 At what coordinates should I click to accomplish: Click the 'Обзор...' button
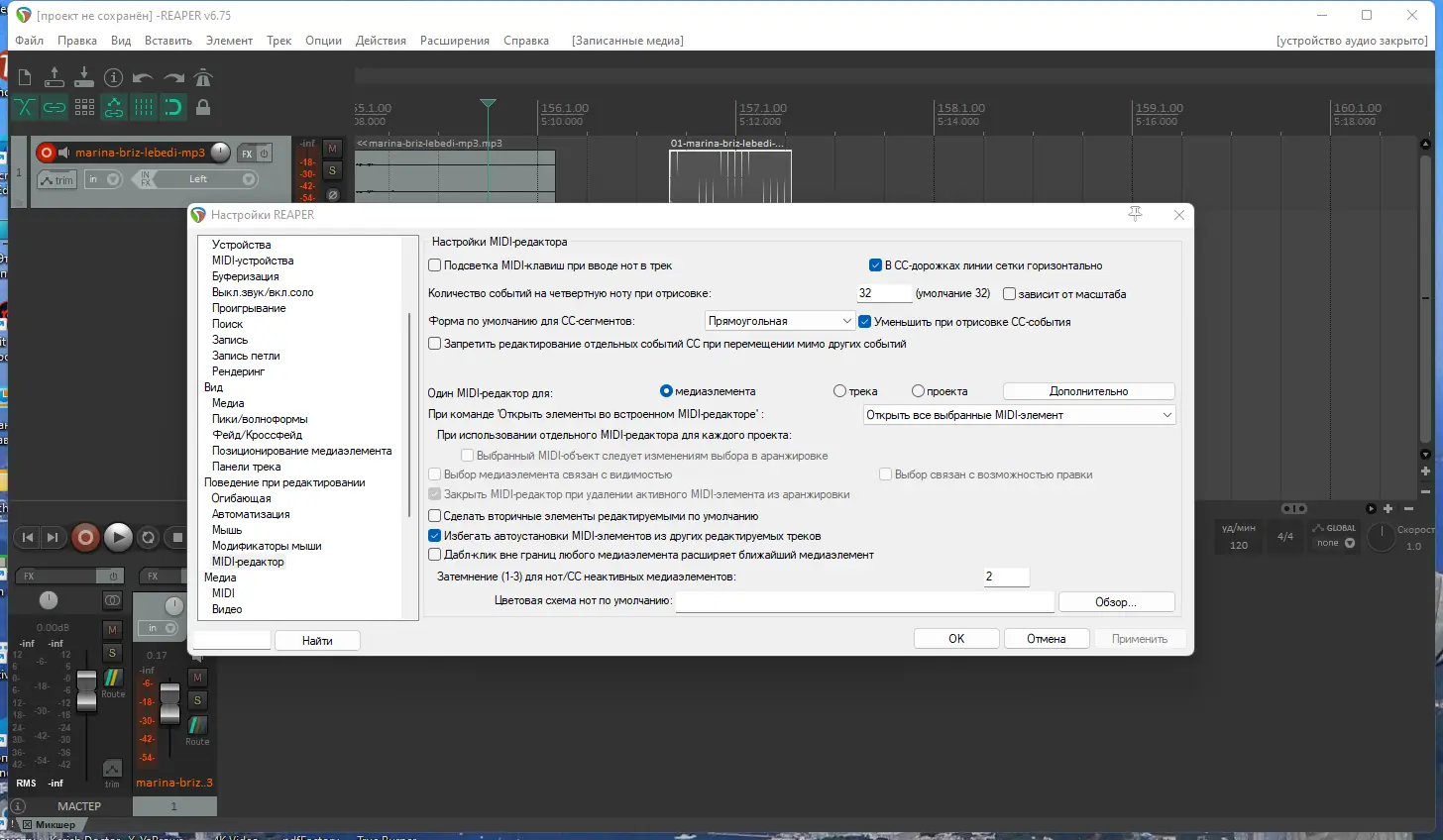pyautogui.click(x=1116, y=602)
